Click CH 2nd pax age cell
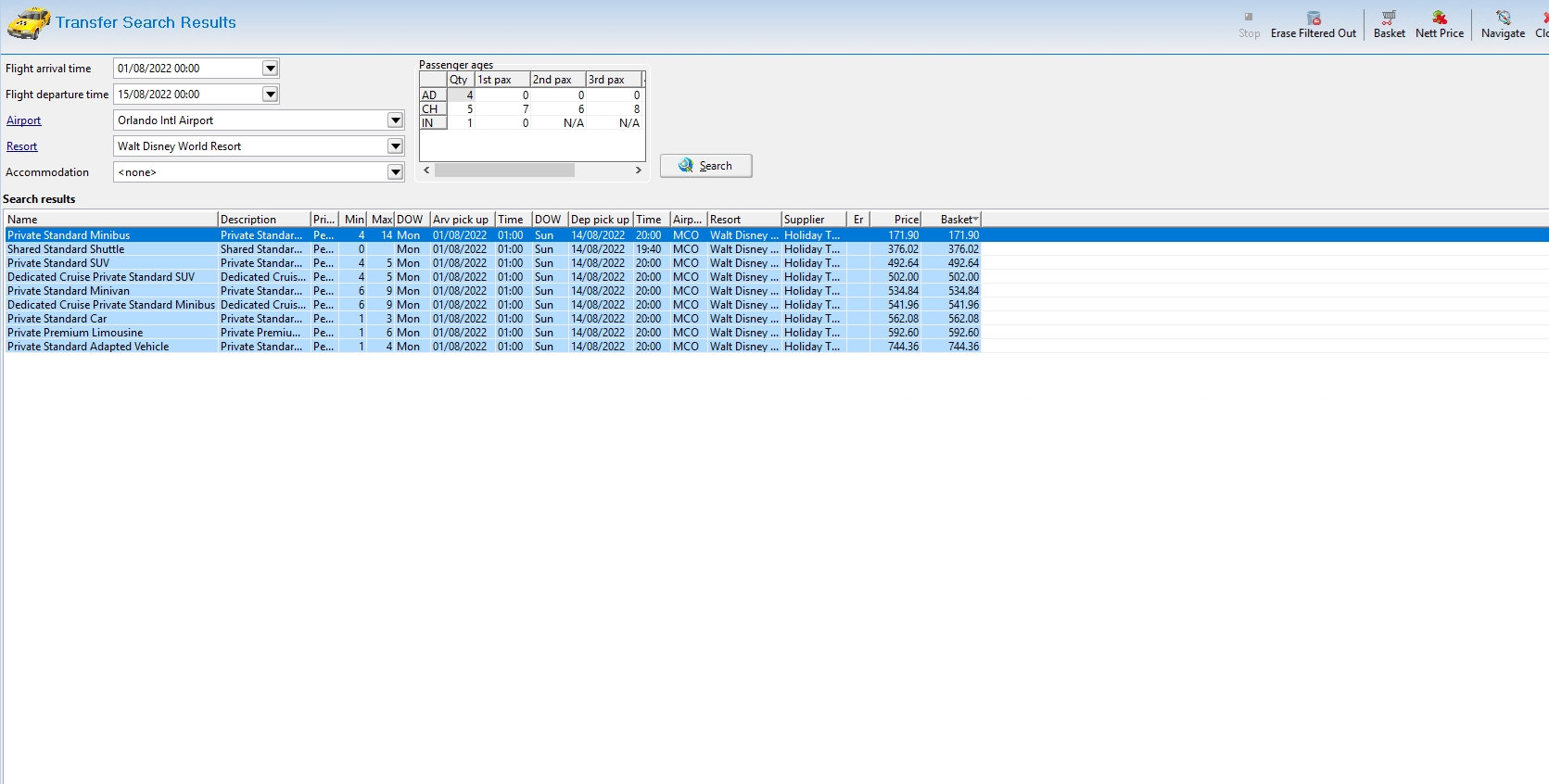 (x=559, y=109)
